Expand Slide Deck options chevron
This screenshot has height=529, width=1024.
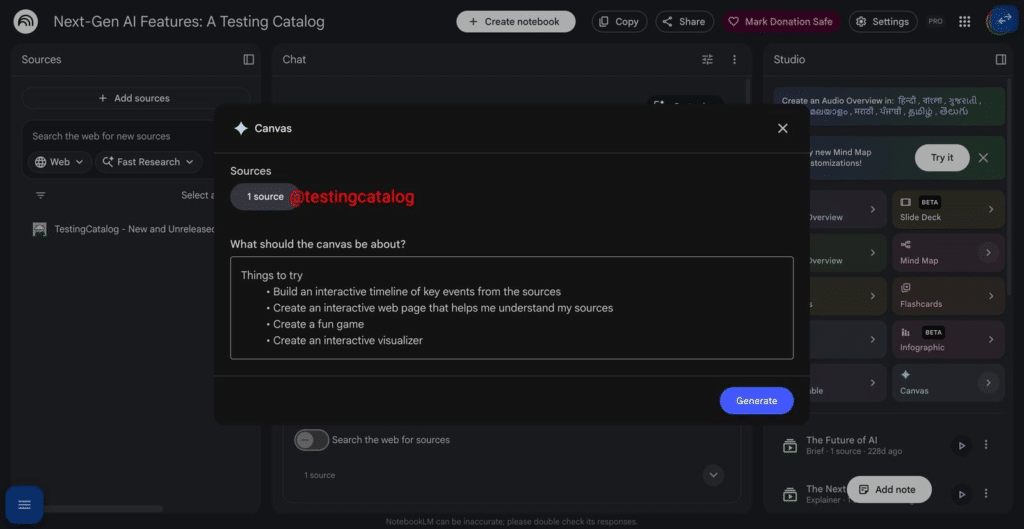[991, 210]
